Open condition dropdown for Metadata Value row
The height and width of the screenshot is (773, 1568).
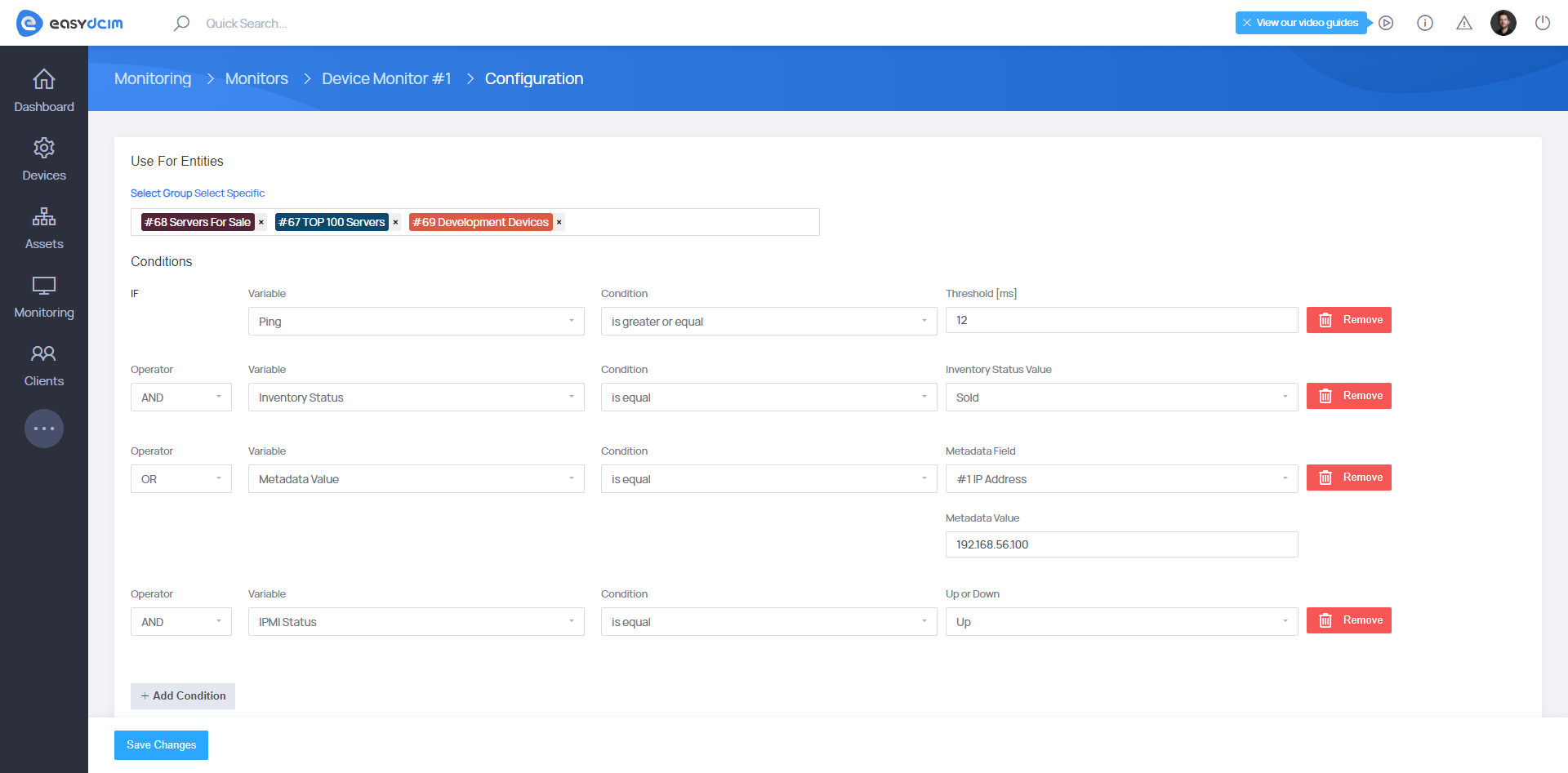coord(769,479)
